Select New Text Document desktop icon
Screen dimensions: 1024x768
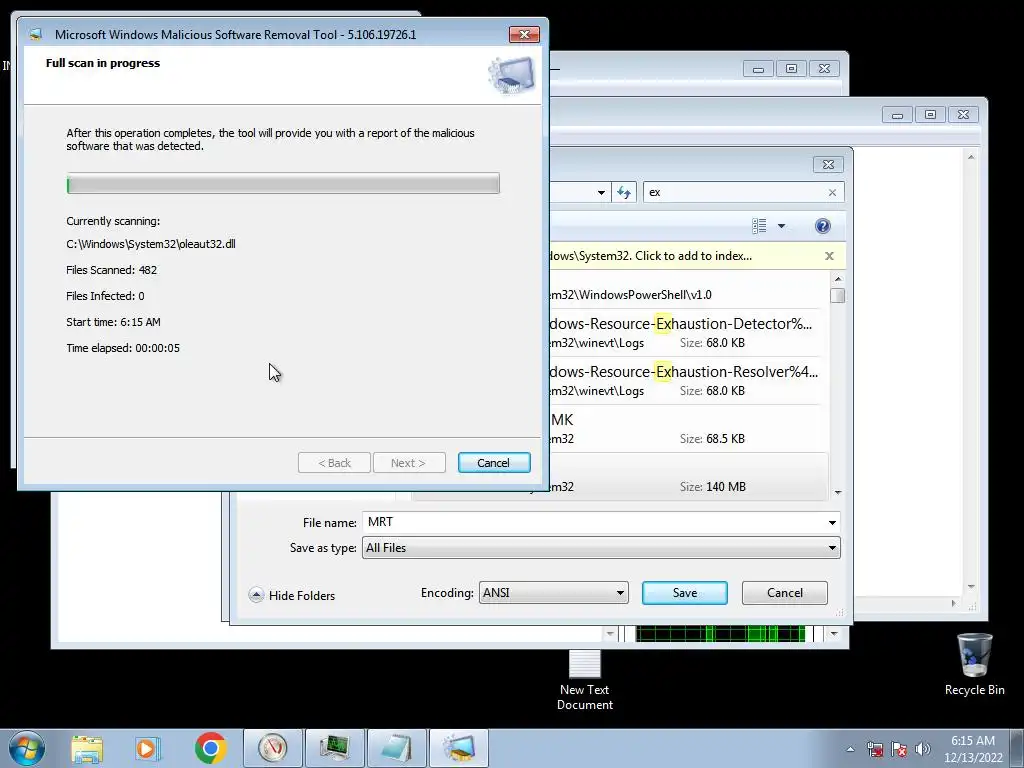pyautogui.click(x=584, y=679)
